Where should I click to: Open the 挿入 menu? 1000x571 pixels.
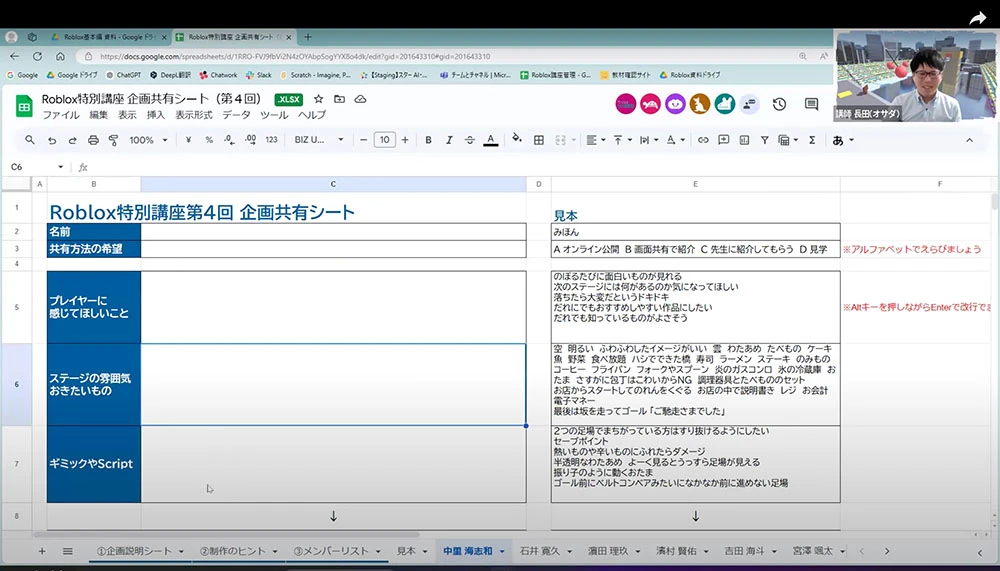156,115
